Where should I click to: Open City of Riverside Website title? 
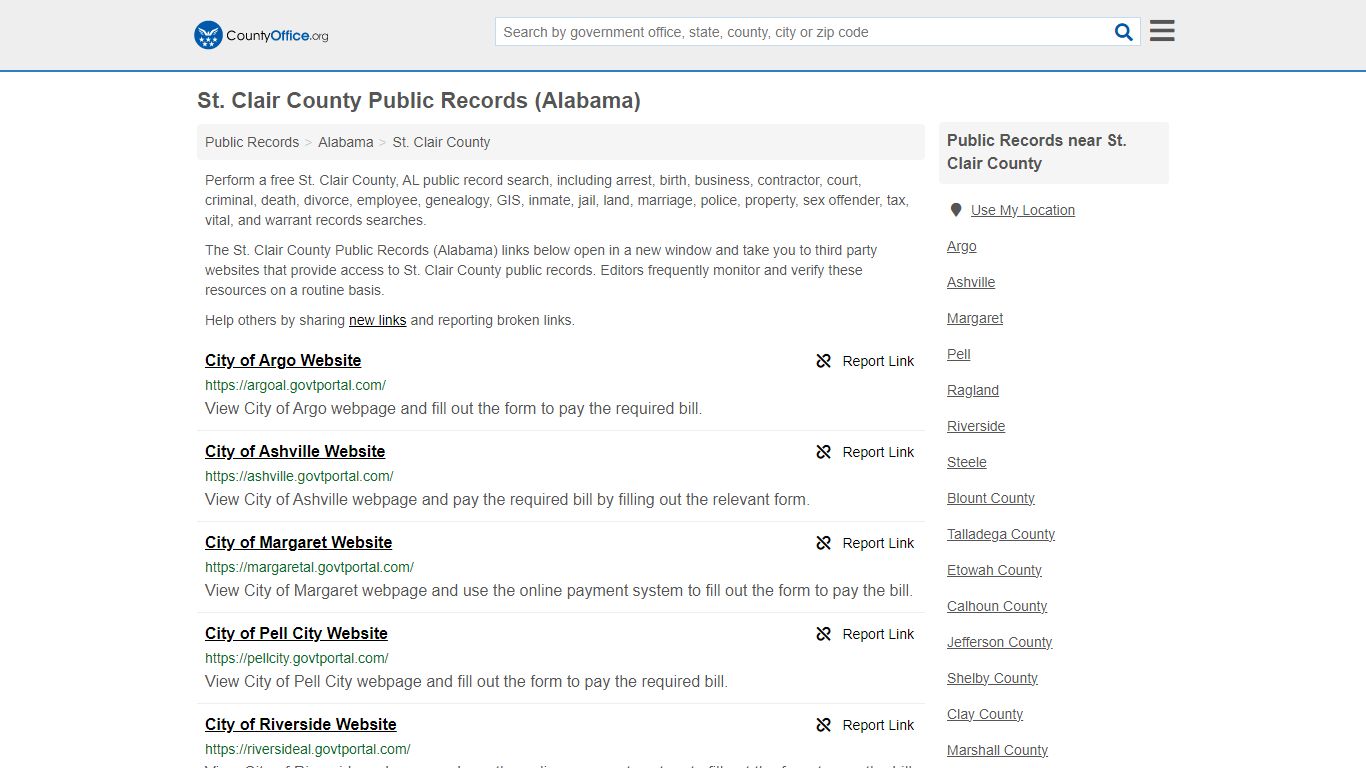click(301, 724)
